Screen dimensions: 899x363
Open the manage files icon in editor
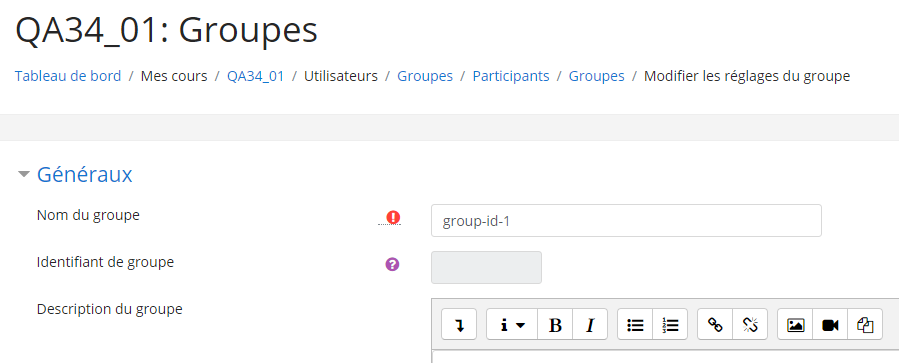[865, 325]
